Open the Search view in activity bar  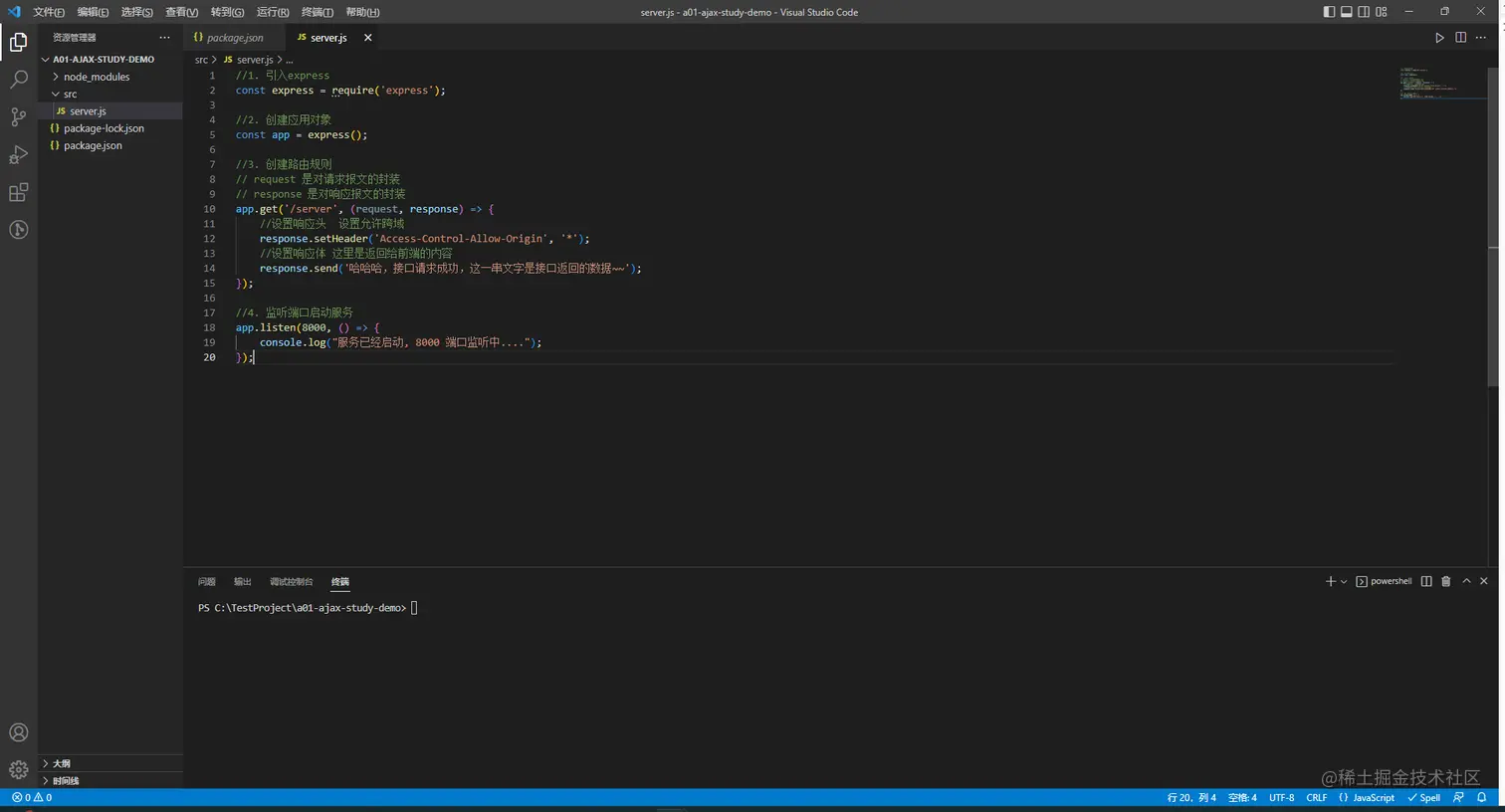click(18, 80)
